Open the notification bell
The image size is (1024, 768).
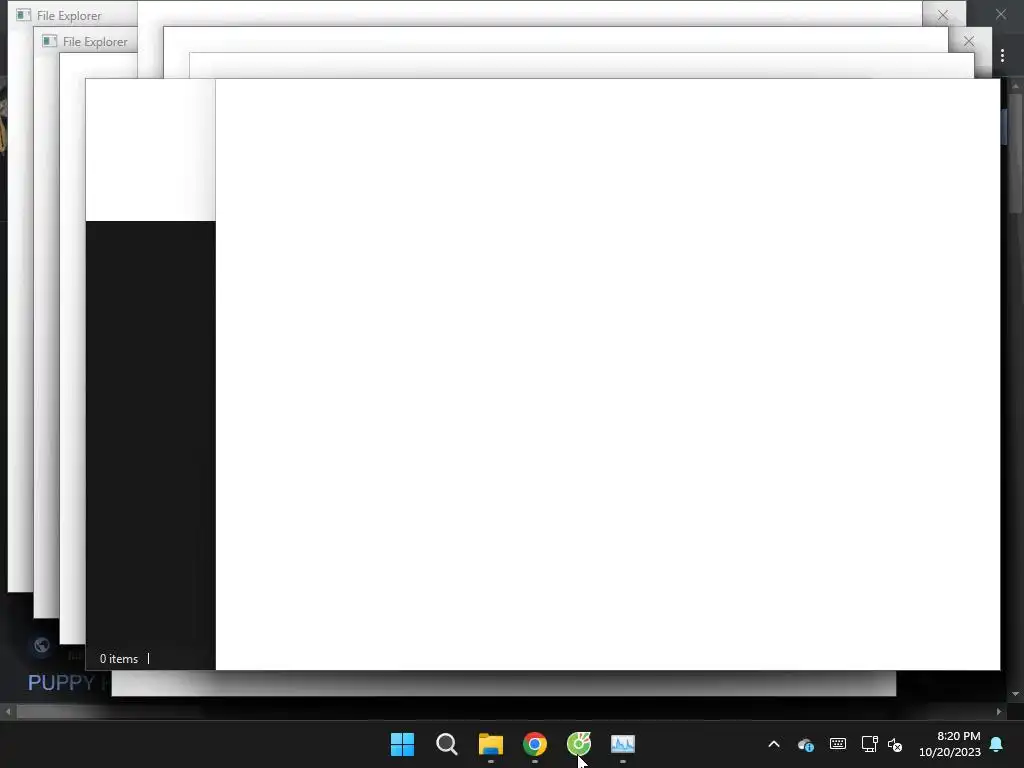click(997, 744)
